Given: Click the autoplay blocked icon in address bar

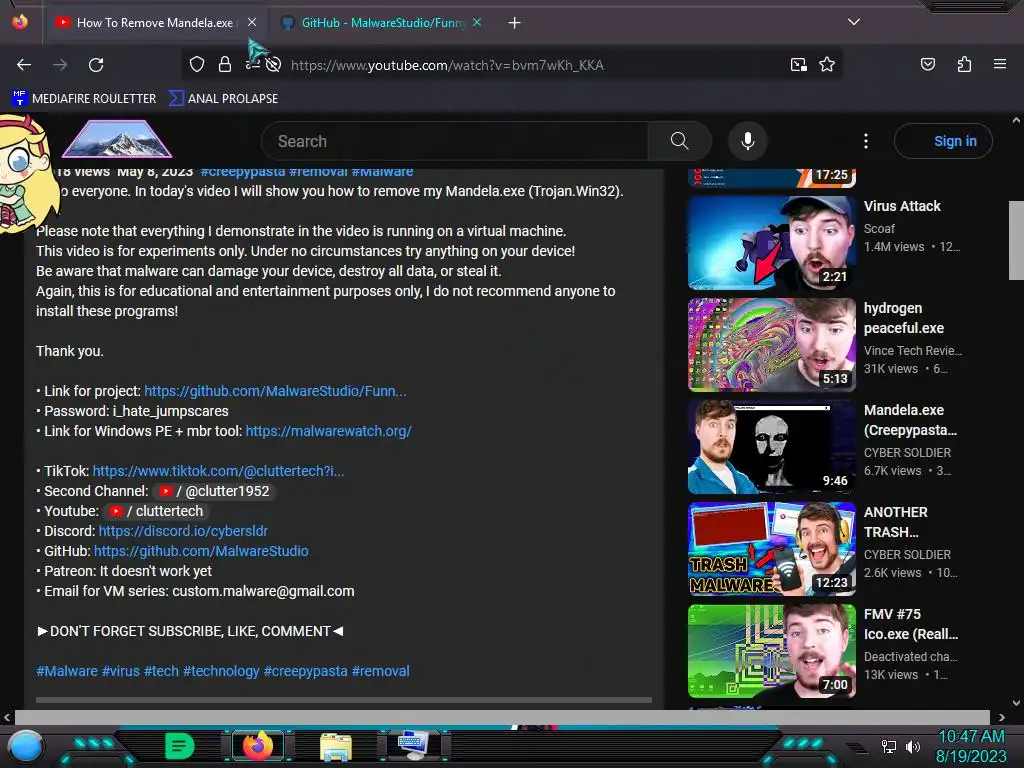Looking at the screenshot, I should click(274, 64).
